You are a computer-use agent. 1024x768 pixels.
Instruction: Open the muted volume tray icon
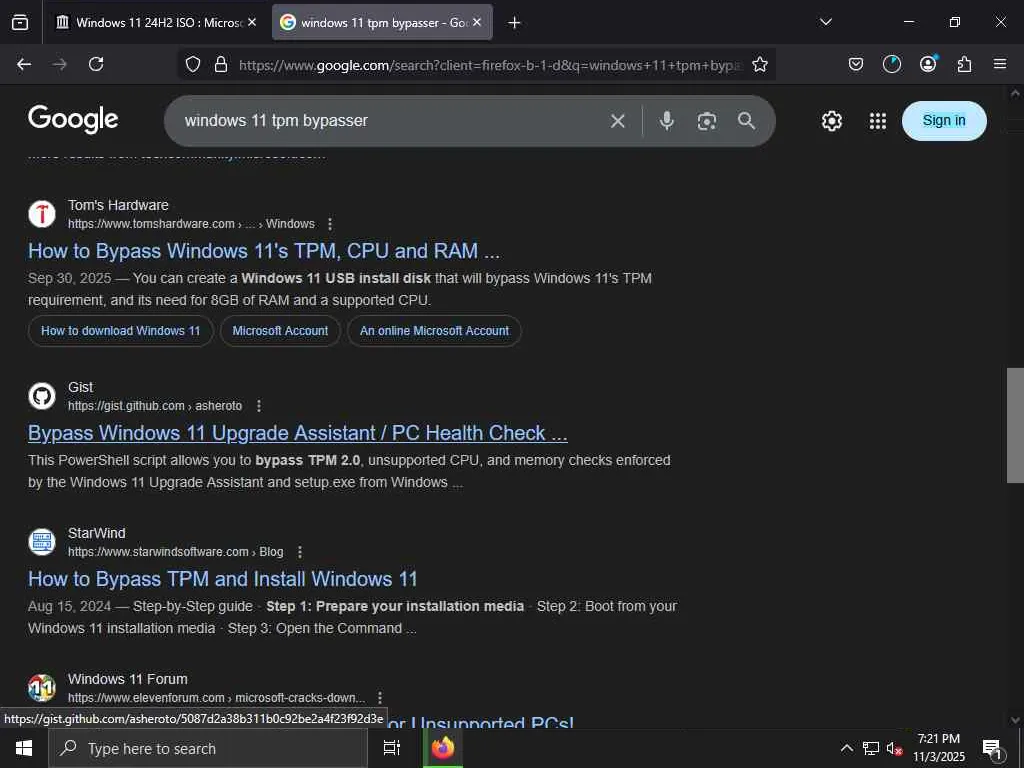[894, 748]
